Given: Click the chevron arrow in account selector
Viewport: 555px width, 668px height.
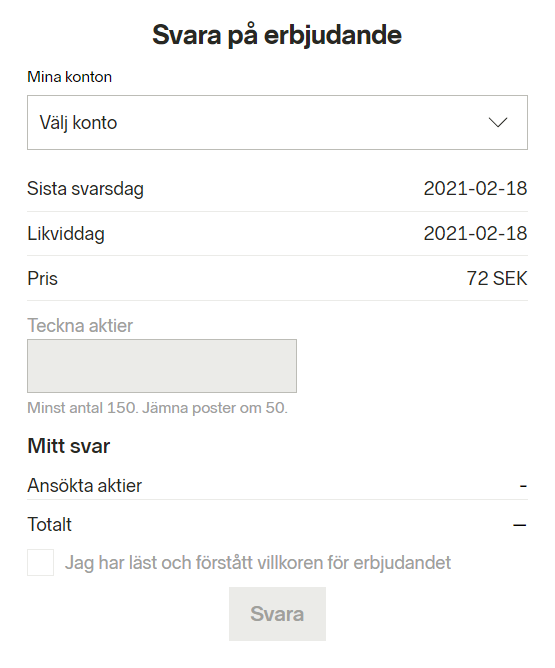Looking at the screenshot, I should point(497,123).
